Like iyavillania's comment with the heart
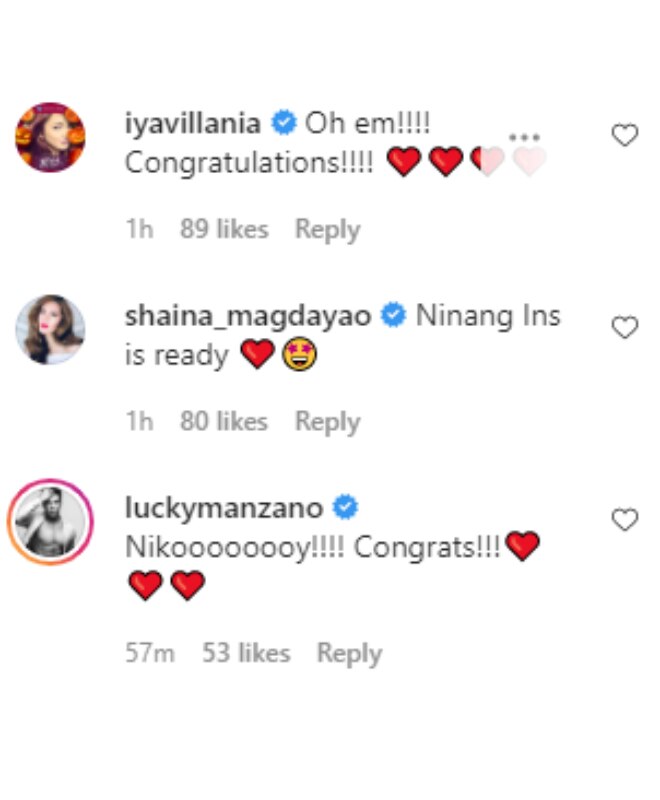 tap(625, 135)
